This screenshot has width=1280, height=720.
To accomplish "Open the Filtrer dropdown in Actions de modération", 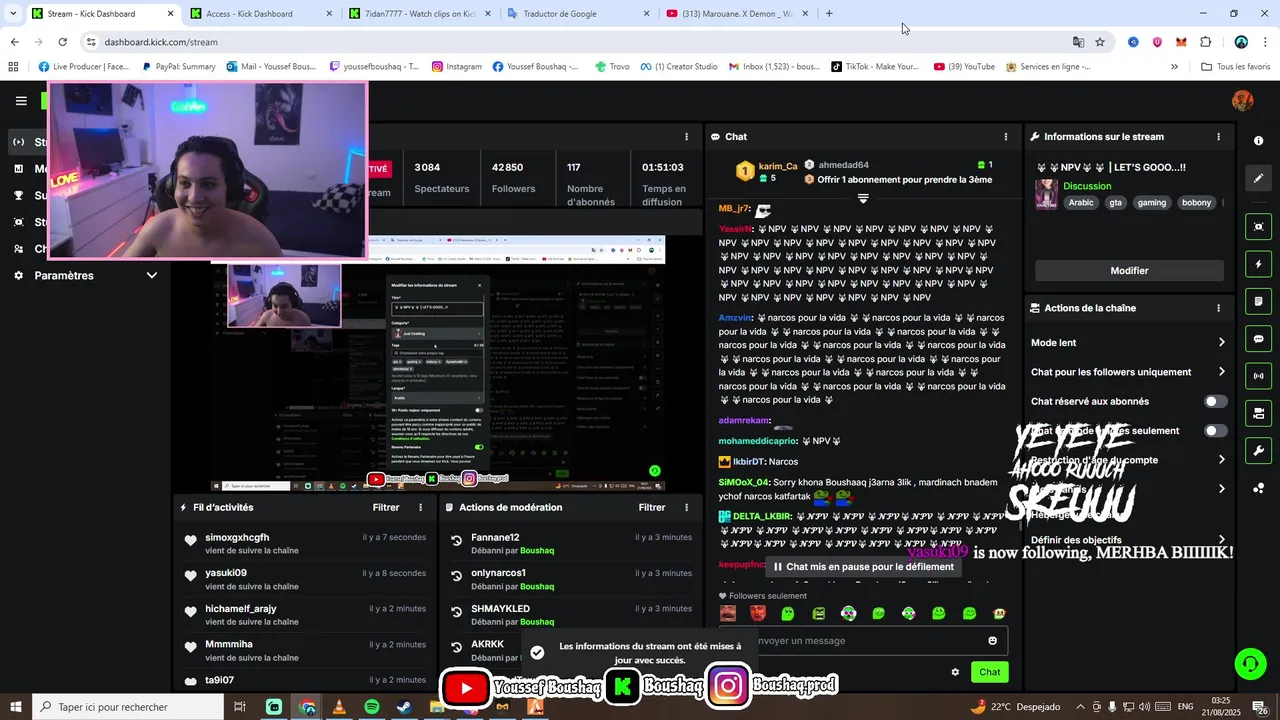I will (x=652, y=508).
